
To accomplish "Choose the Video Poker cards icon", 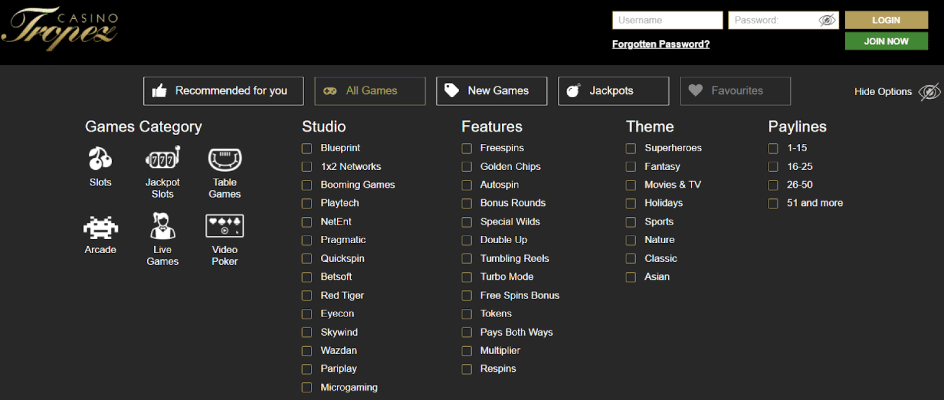I will (225, 226).
